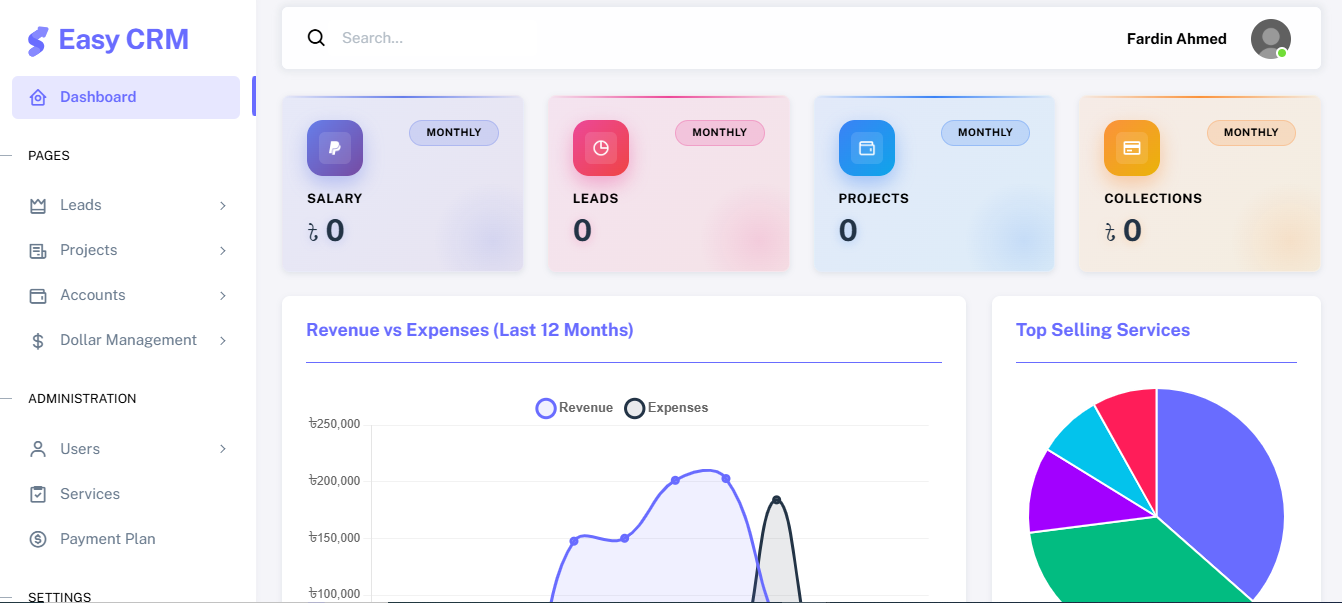Toggle the Expenses series in chart legend
1342x603 pixels.
[666, 407]
